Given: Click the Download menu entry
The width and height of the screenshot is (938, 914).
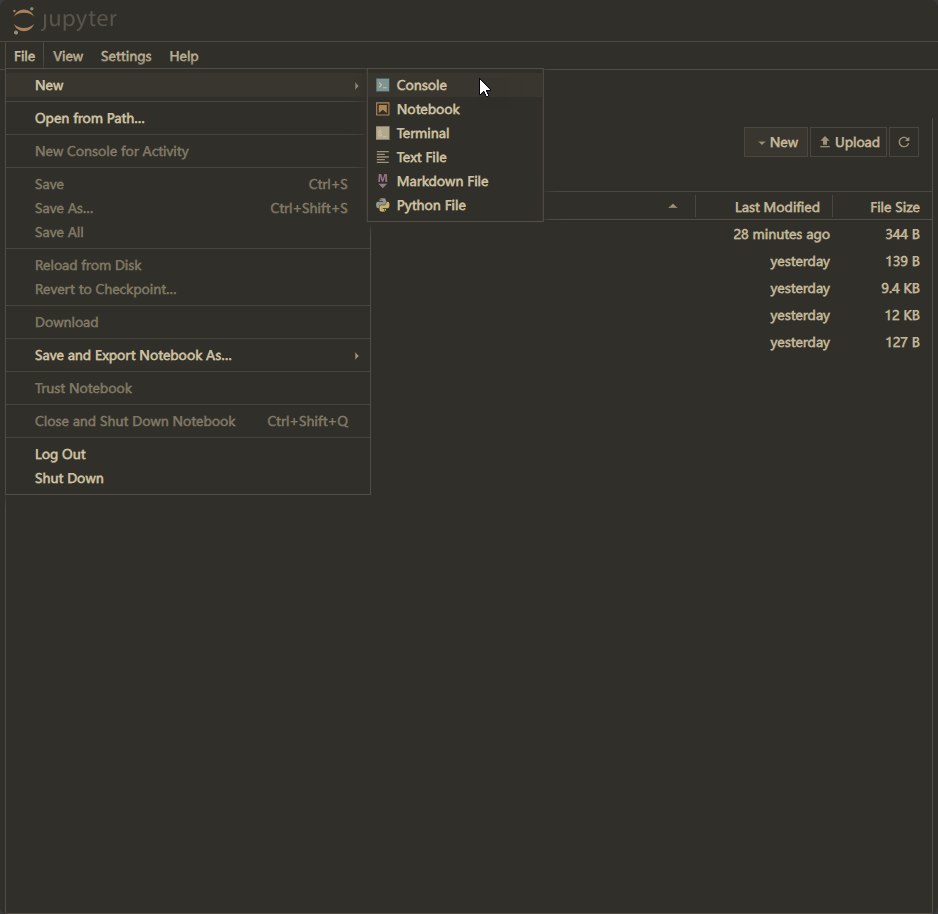Looking at the screenshot, I should tap(188, 322).
